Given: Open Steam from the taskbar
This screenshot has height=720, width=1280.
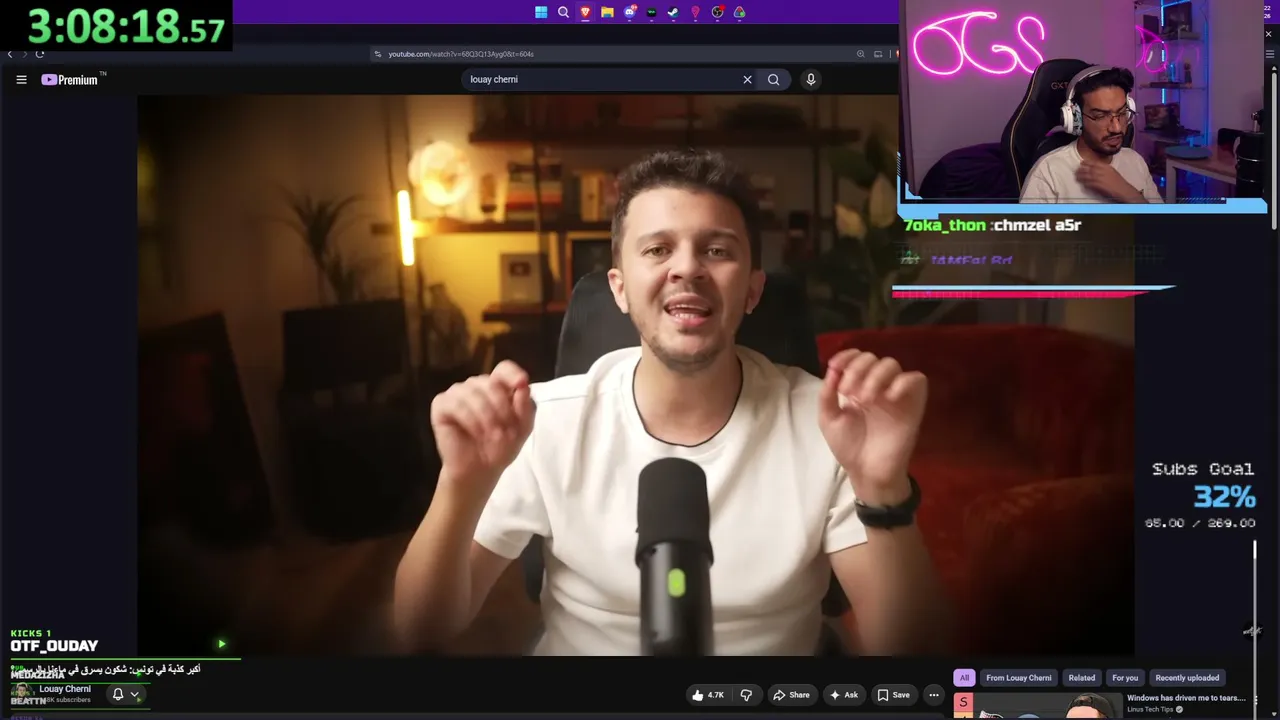Looking at the screenshot, I should [x=673, y=12].
